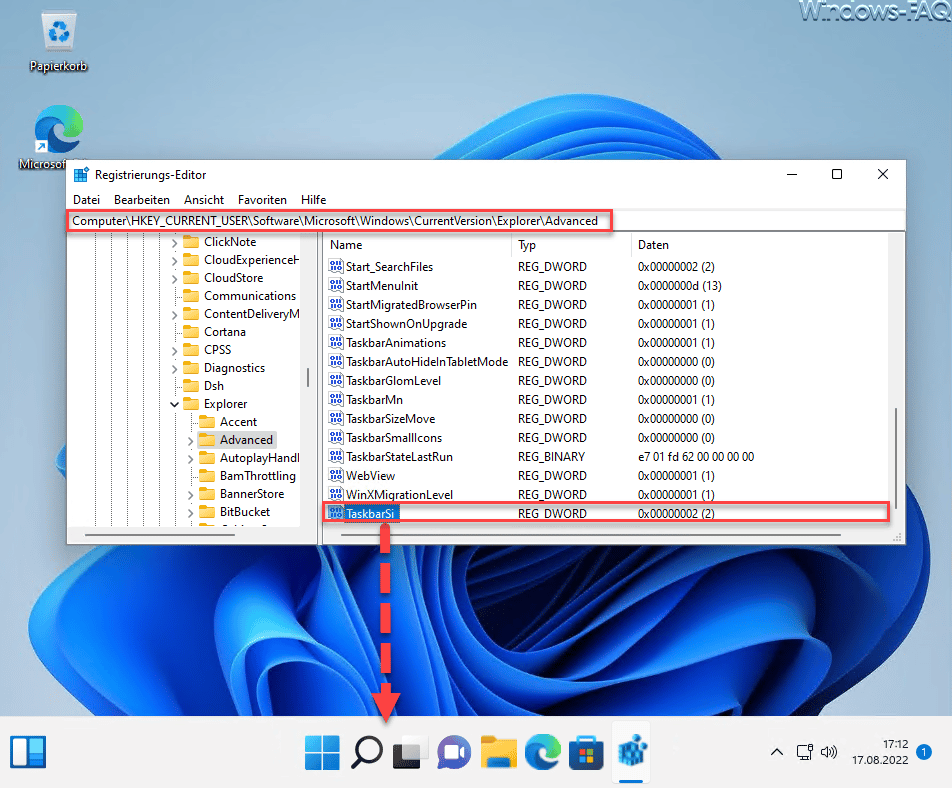952x788 pixels.
Task: Select the TaskbarGlomLevel value icon
Action: [x=336, y=380]
